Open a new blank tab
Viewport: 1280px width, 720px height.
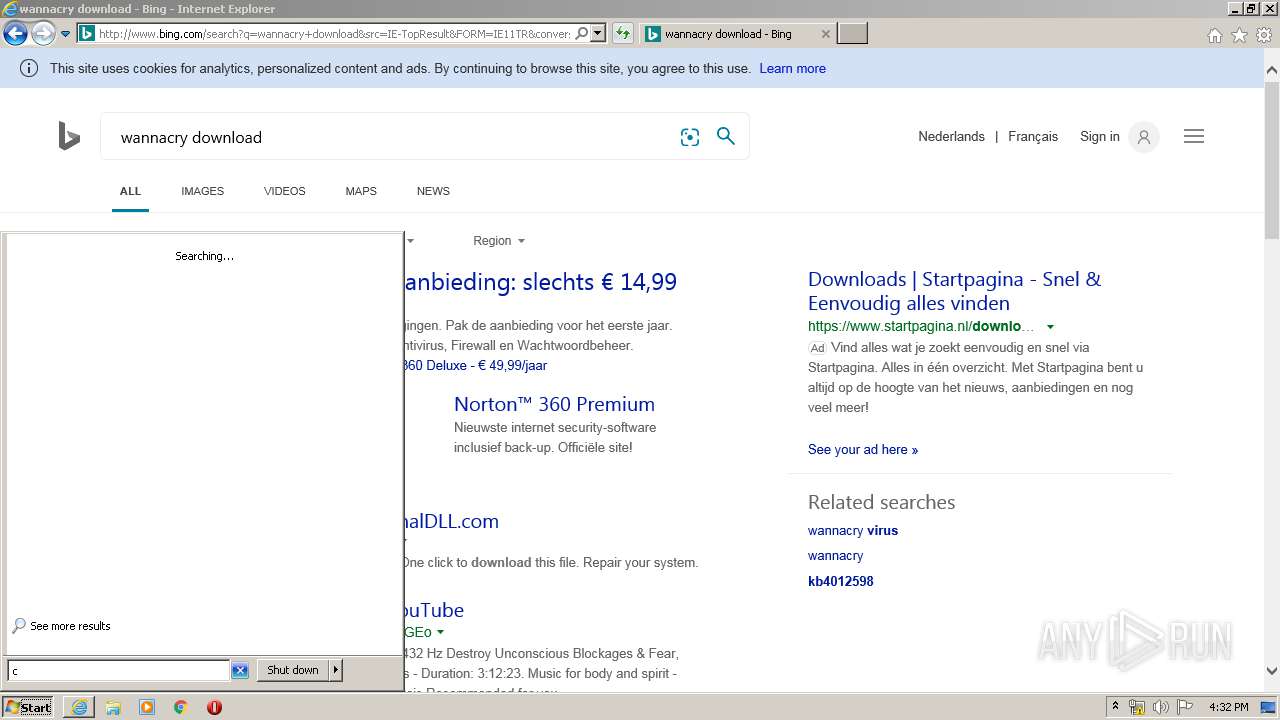click(x=852, y=34)
